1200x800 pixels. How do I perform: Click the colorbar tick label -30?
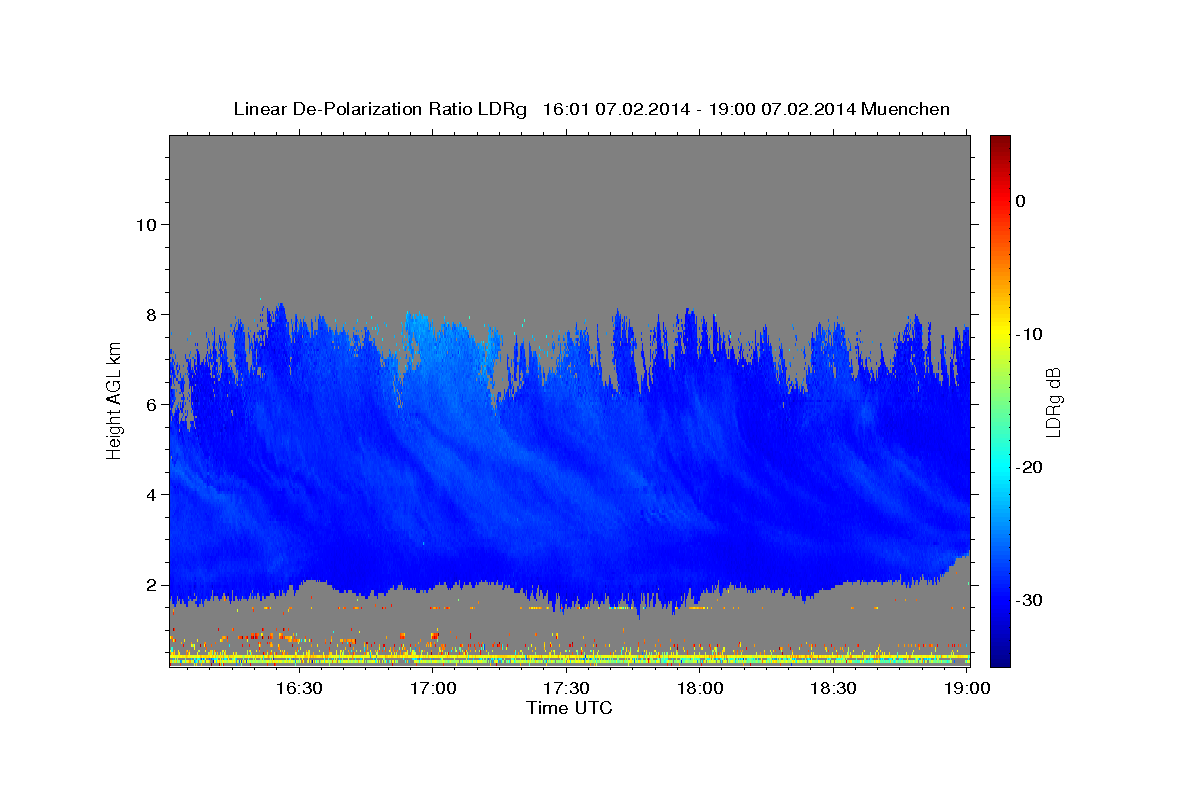click(x=1029, y=600)
